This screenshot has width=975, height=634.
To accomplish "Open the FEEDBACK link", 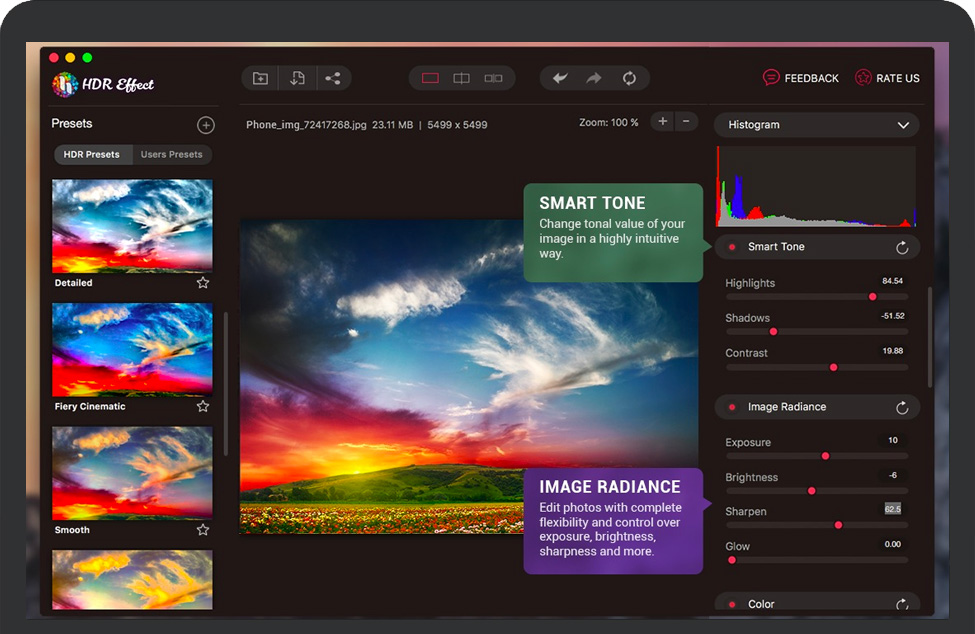I will pos(800,78).
